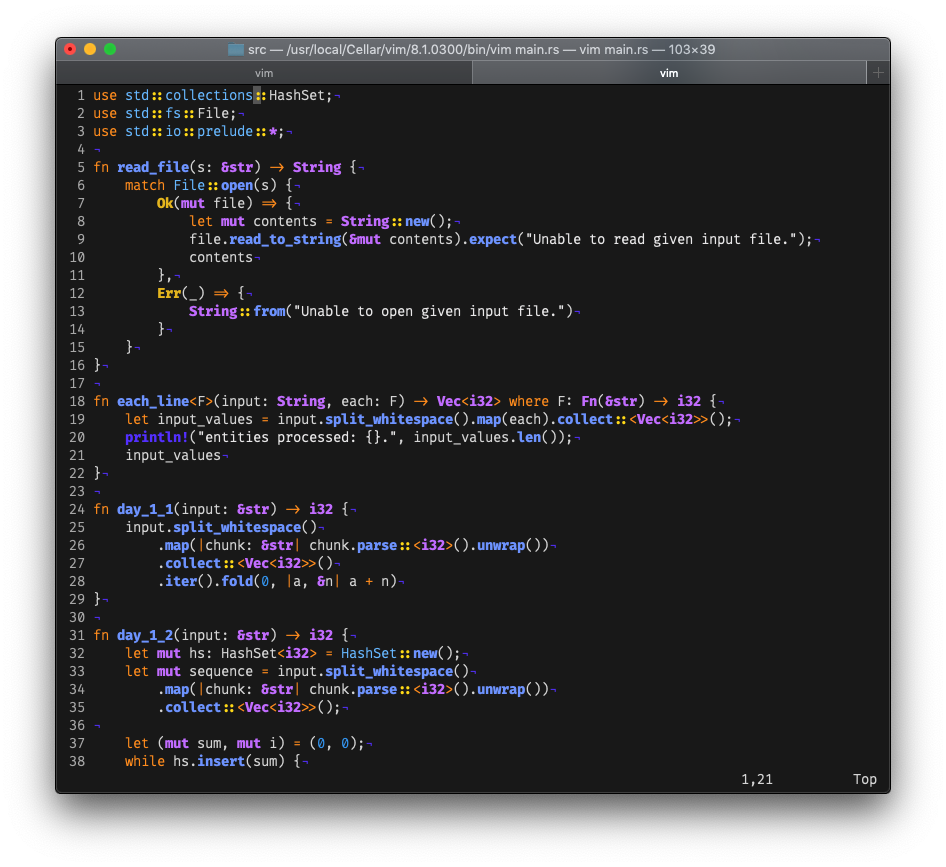This screenshot has width=946, height=867.
Task: Click the 'read_file' function name
Action: coord(153,167)
